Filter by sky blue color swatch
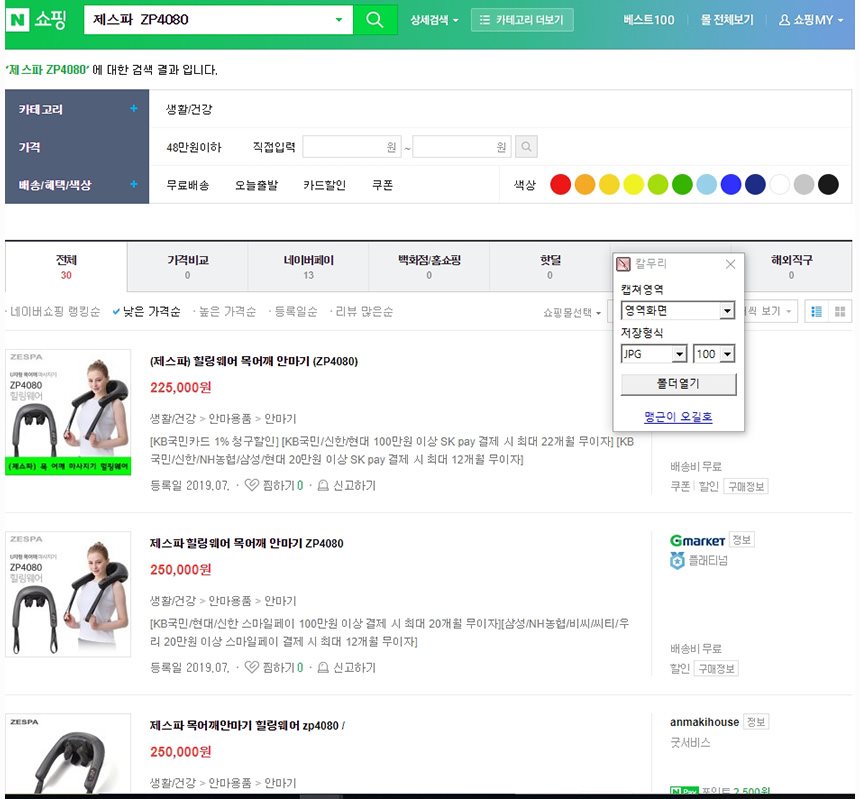 pyautogui.click(x=706, y=185)
